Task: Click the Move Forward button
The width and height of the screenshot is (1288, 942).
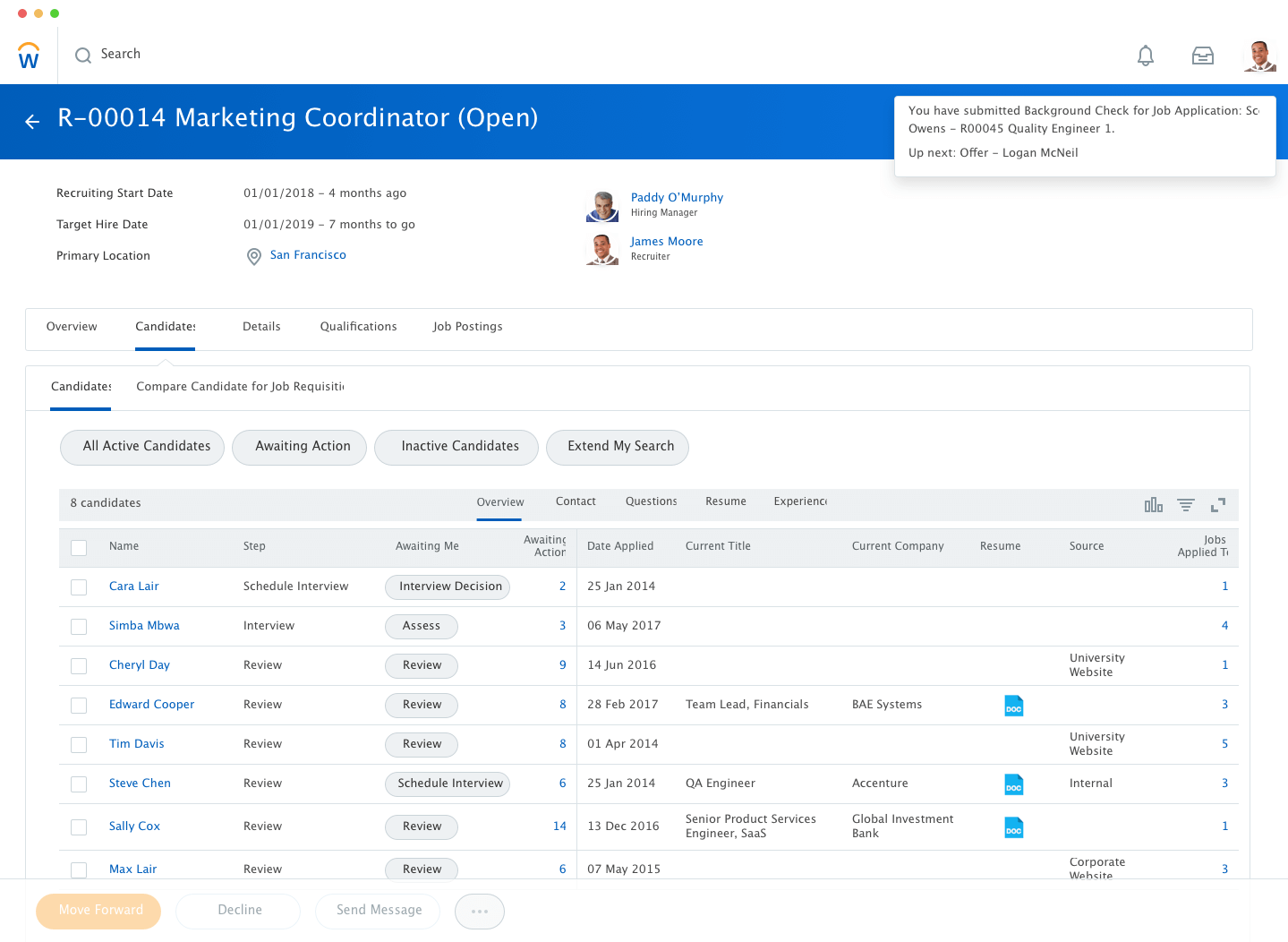Action: tap(98, 912)
